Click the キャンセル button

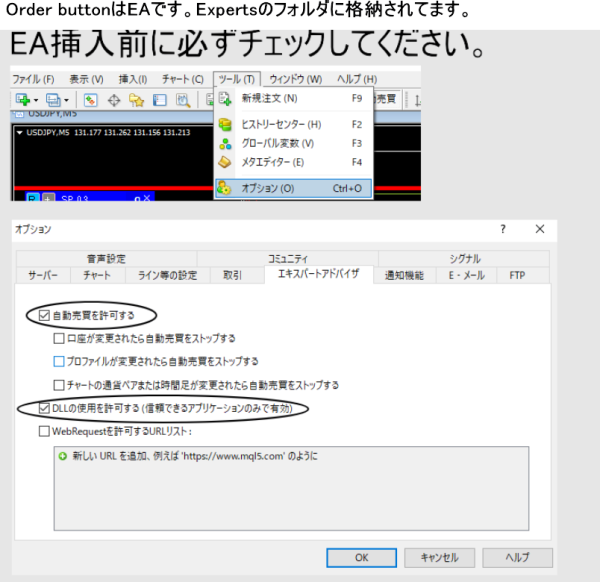[x=439, y=557]
